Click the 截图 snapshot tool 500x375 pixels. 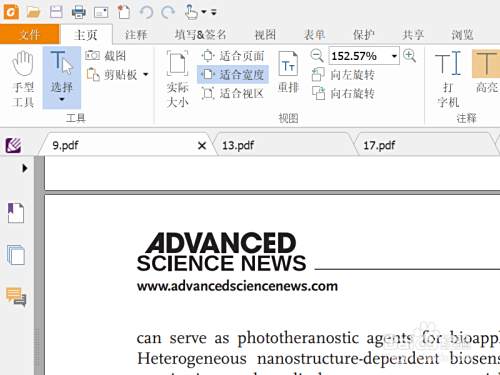tap(105, 56)
